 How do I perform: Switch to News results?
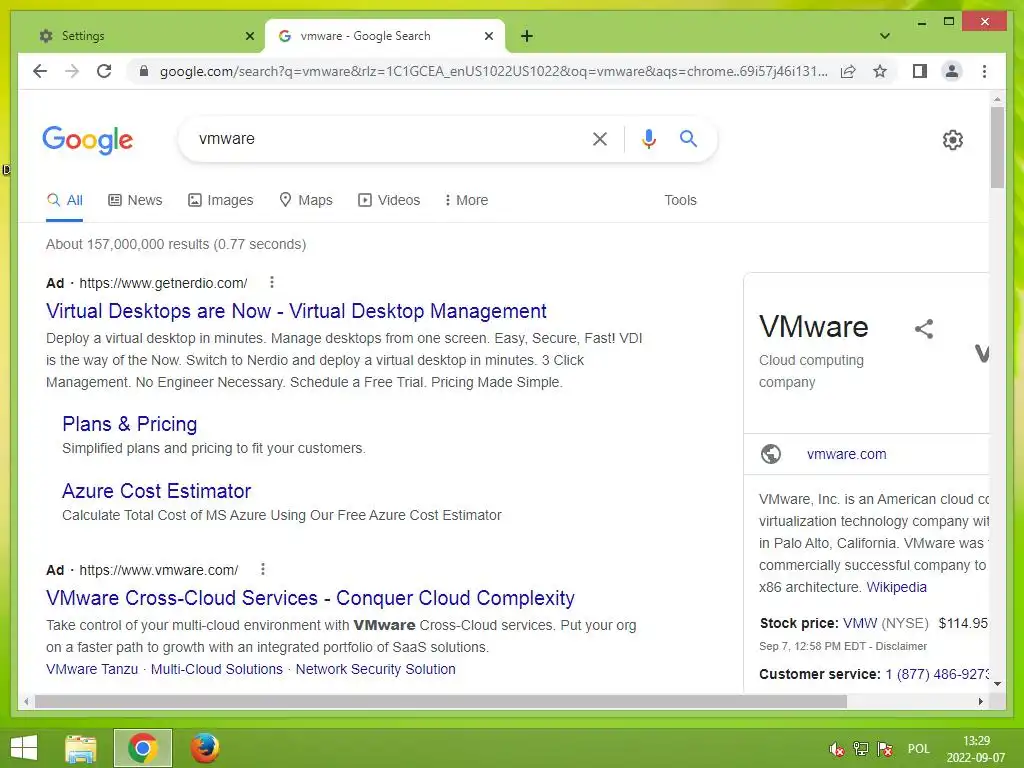pos(135,200)
